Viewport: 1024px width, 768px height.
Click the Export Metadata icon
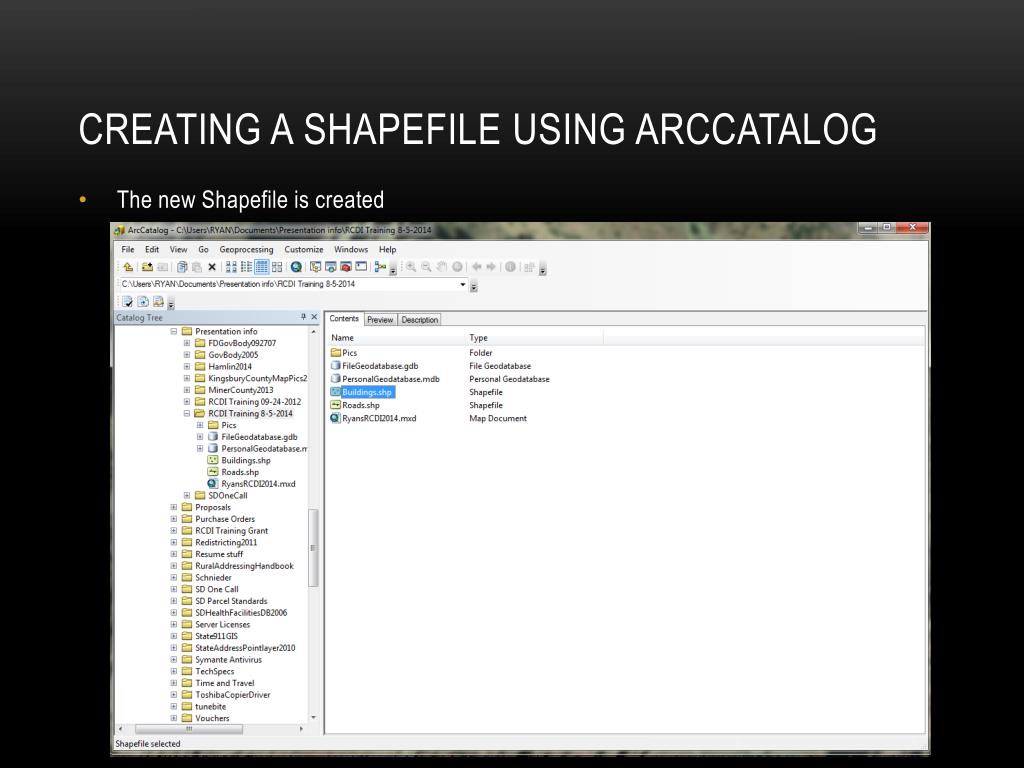pos(143,301)
